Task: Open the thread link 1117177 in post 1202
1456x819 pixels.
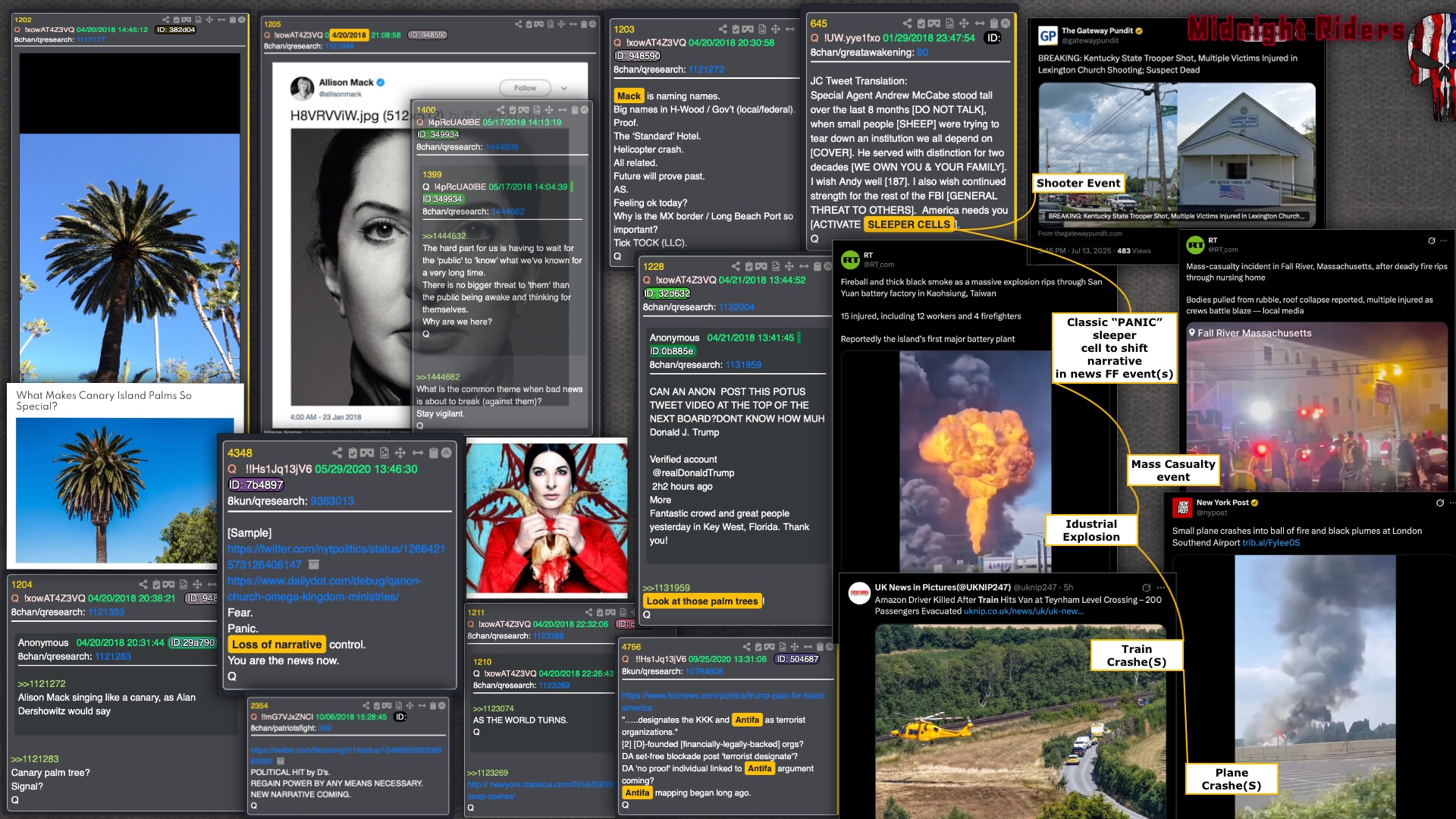Action: tap(91, 39)
